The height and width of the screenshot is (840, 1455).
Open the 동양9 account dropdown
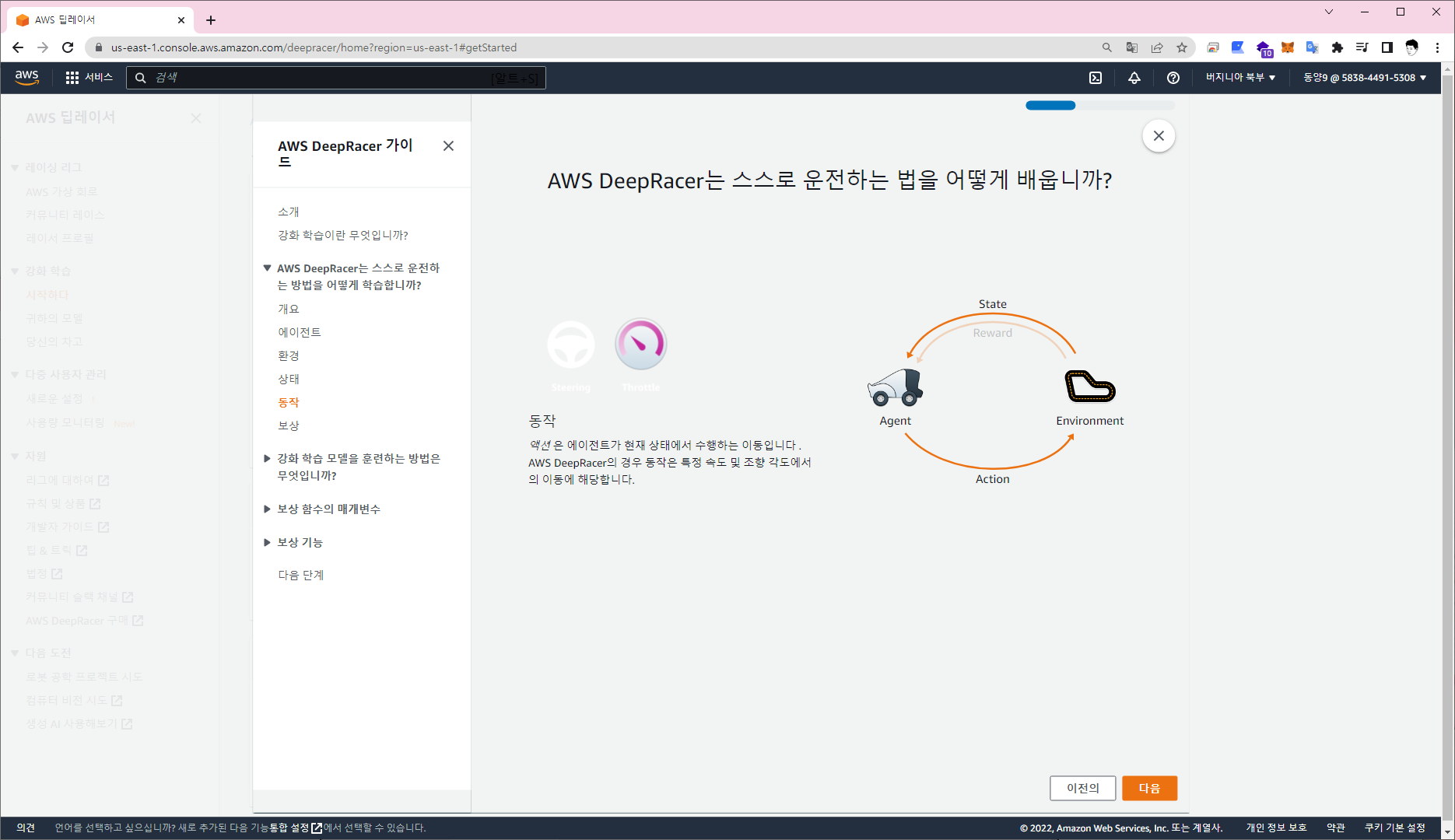click(1365, 78)
